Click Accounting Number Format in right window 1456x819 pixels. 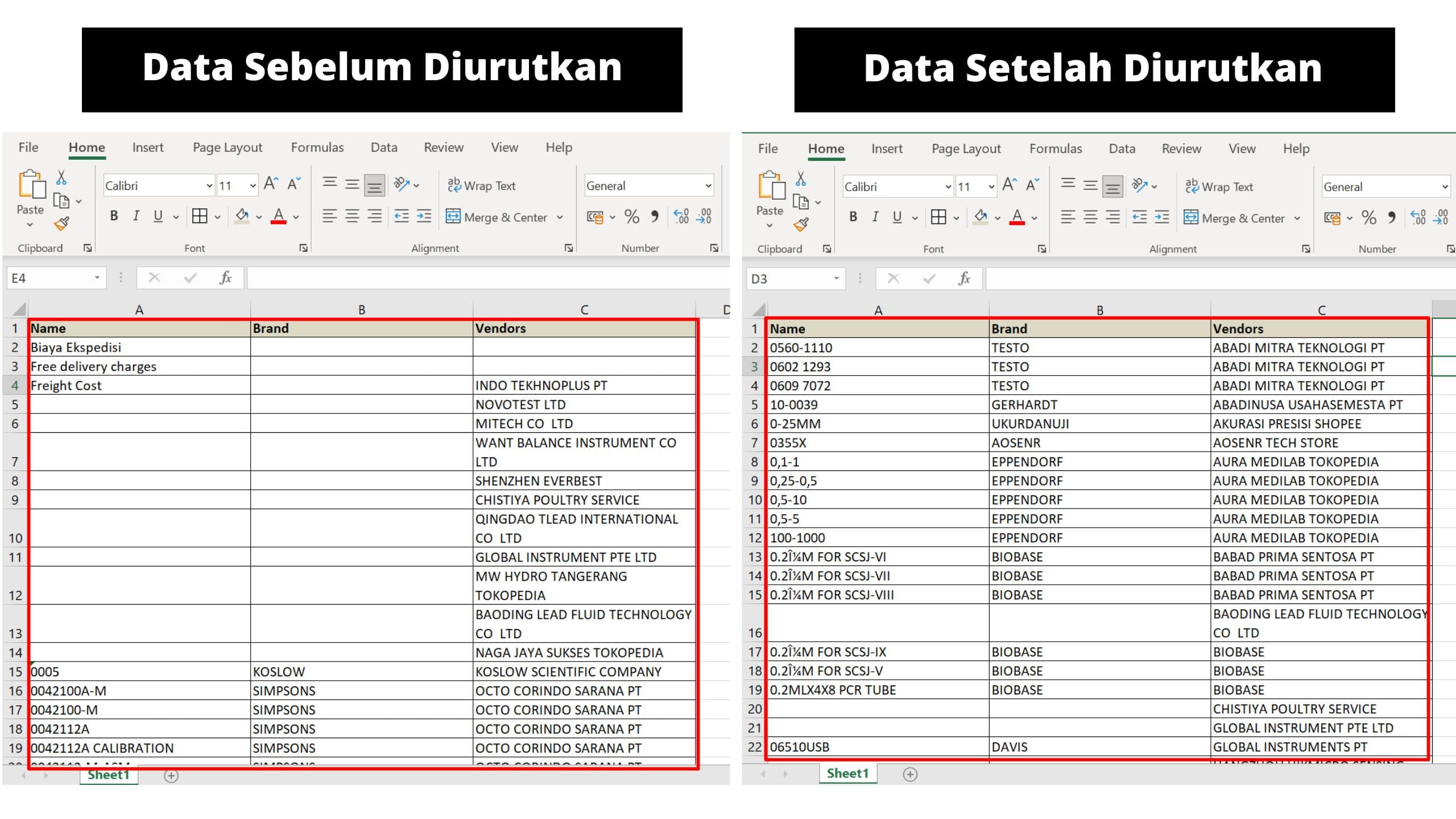coord(1333,218)
